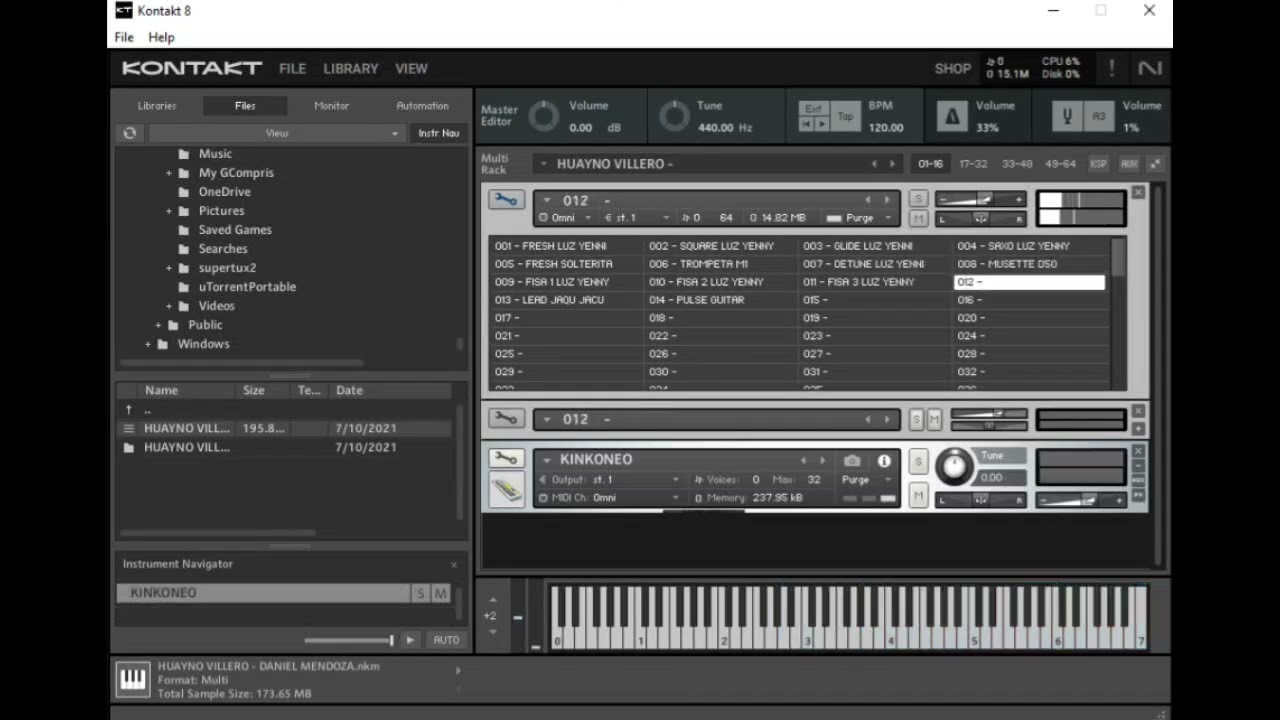Go to the next multi after HUAYNO VILLERO

(893, 164)
